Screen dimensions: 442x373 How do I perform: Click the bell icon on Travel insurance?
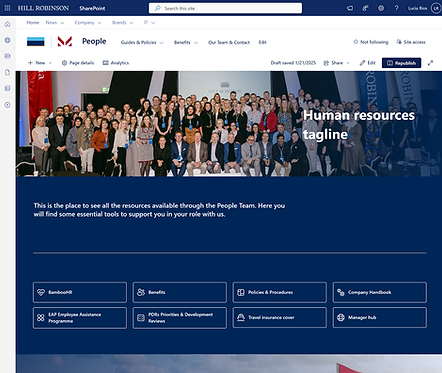pos(241,318)
